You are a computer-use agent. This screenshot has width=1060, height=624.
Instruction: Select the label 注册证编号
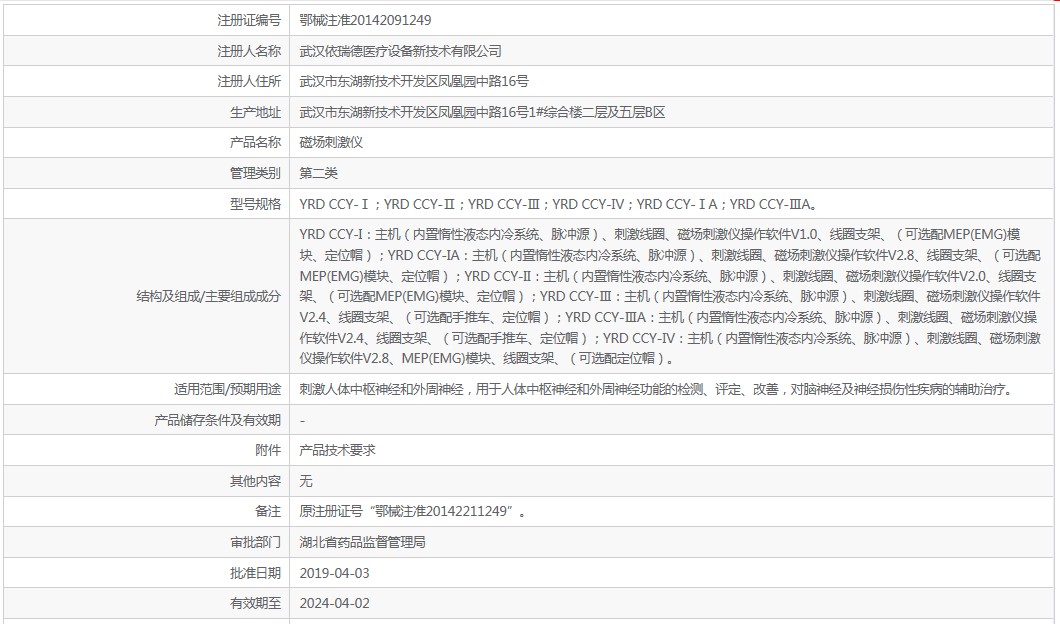coord(249,20)
